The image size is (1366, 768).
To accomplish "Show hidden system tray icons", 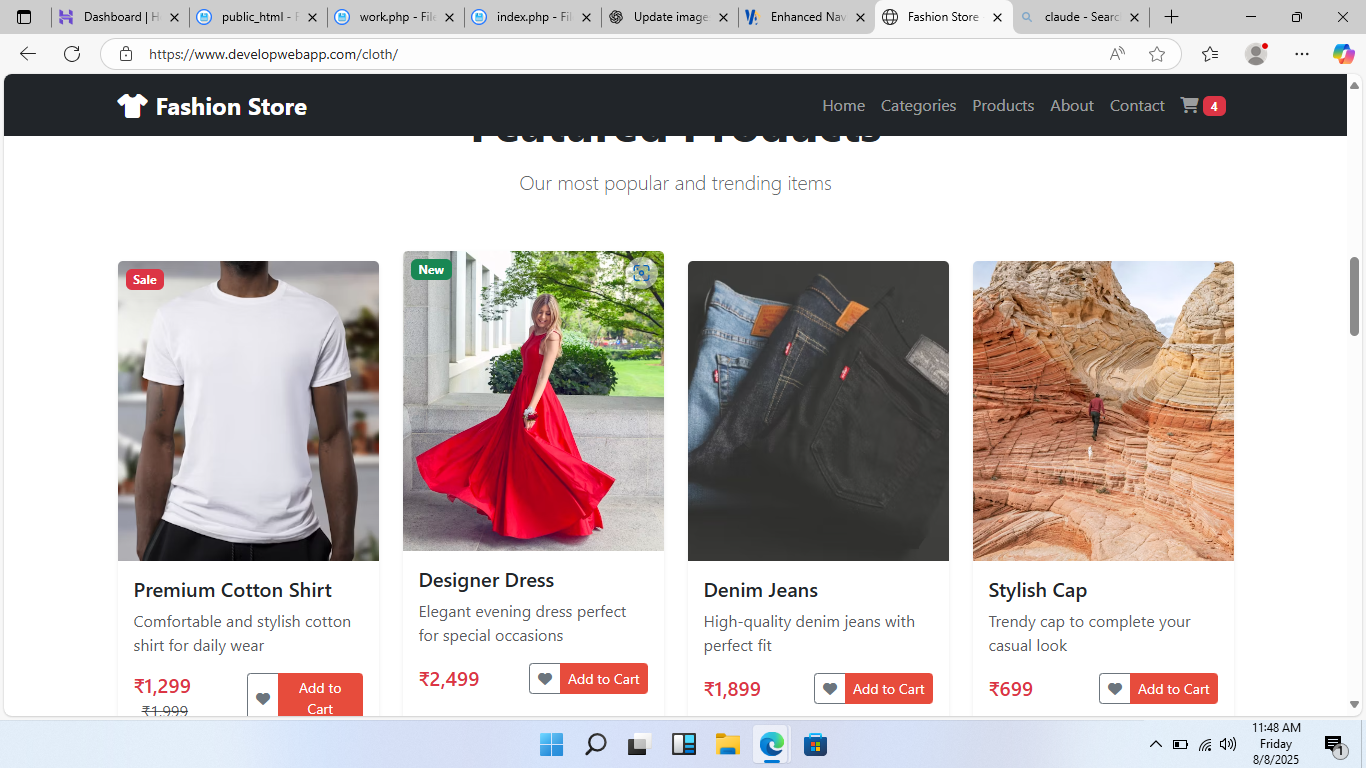I will pos(1155,744).
